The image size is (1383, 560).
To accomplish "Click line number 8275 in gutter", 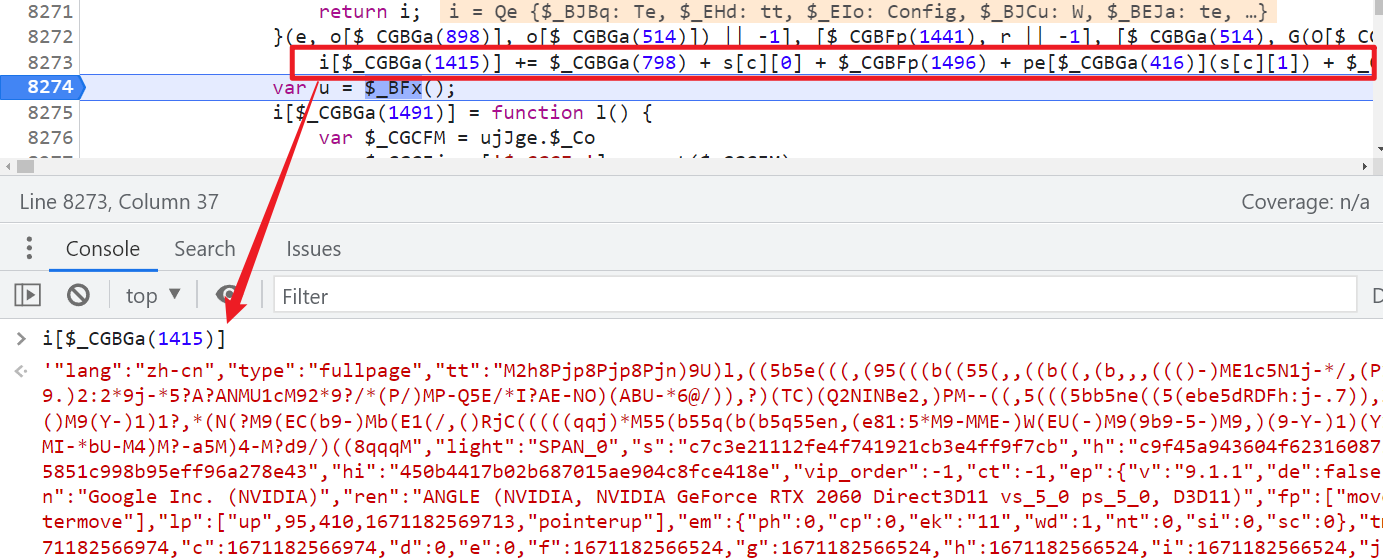I will 50,112.
